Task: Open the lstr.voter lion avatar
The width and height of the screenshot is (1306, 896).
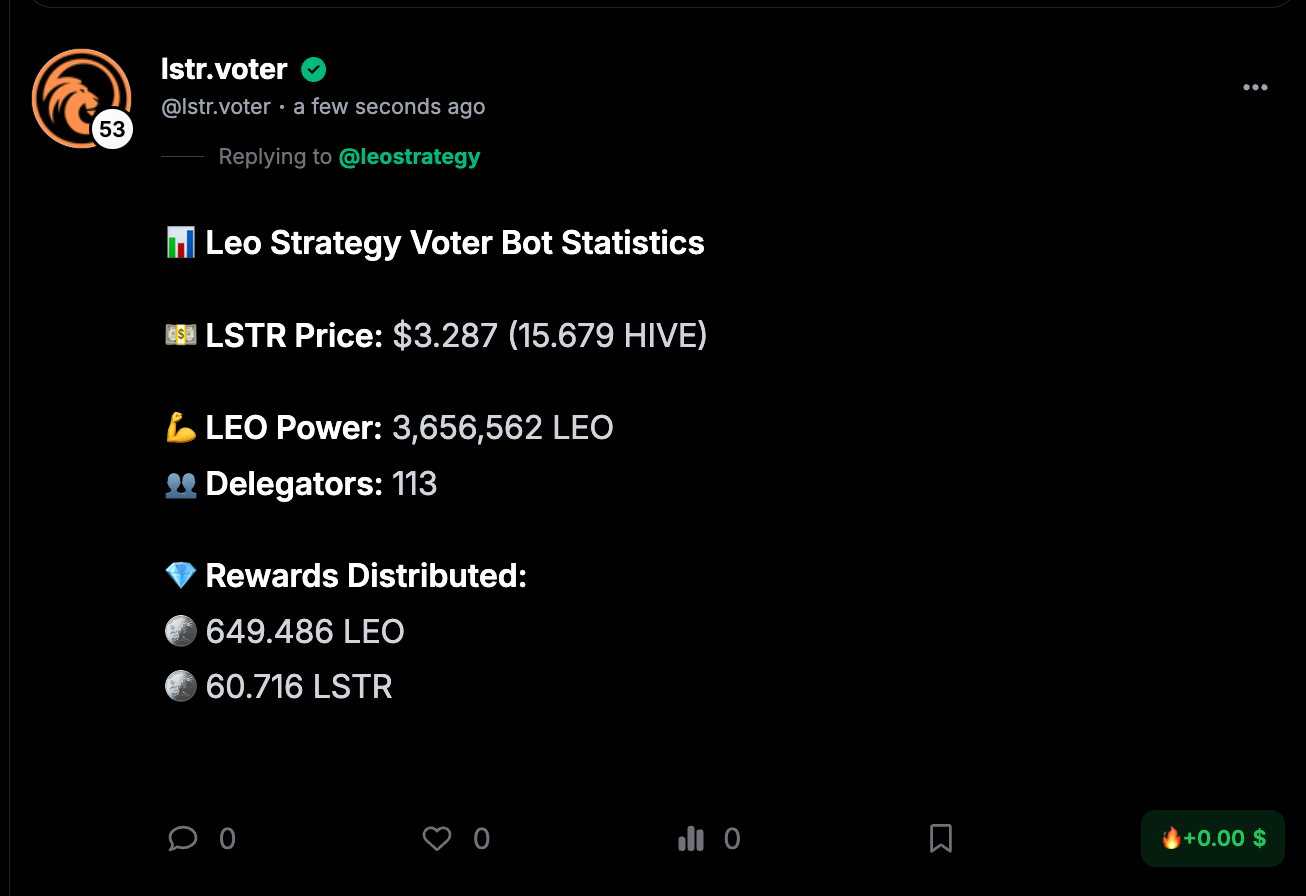Action: tap(78, 95)
